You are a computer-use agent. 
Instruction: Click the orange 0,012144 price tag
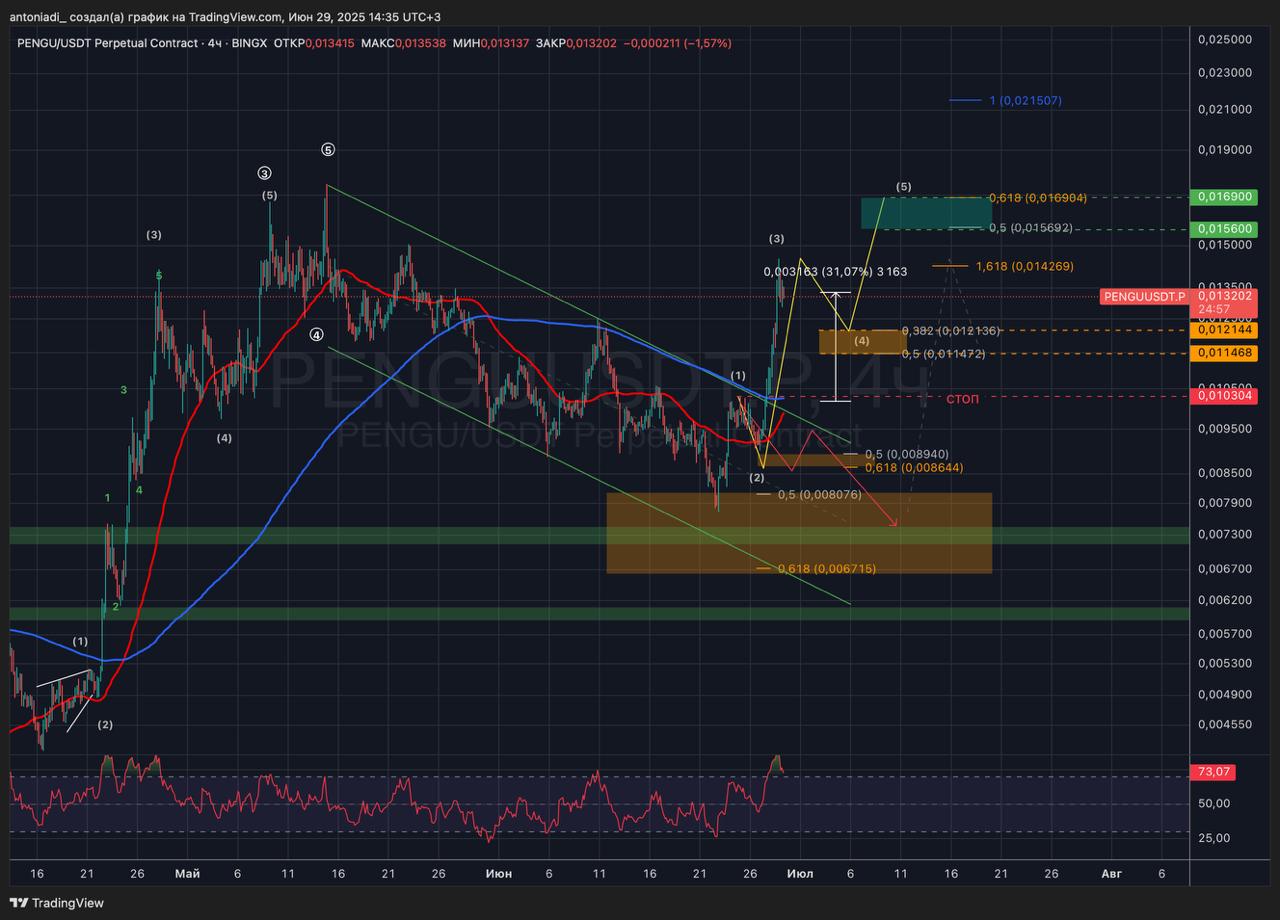1224,330
